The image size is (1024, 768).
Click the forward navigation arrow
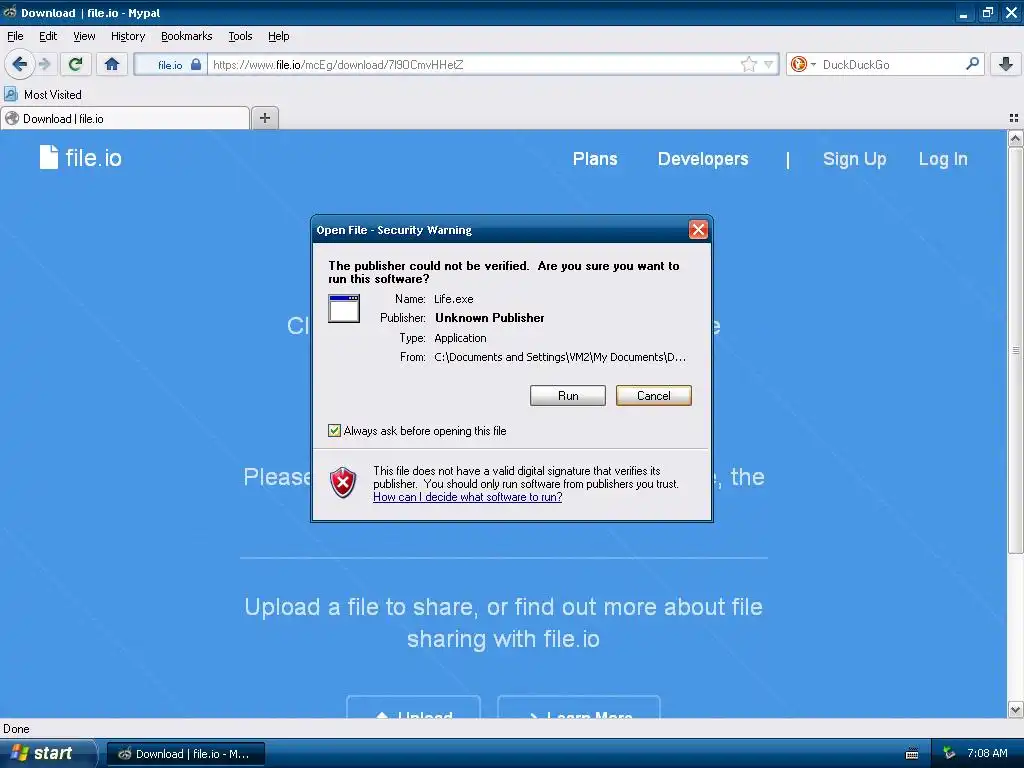(x=45, y=64)
